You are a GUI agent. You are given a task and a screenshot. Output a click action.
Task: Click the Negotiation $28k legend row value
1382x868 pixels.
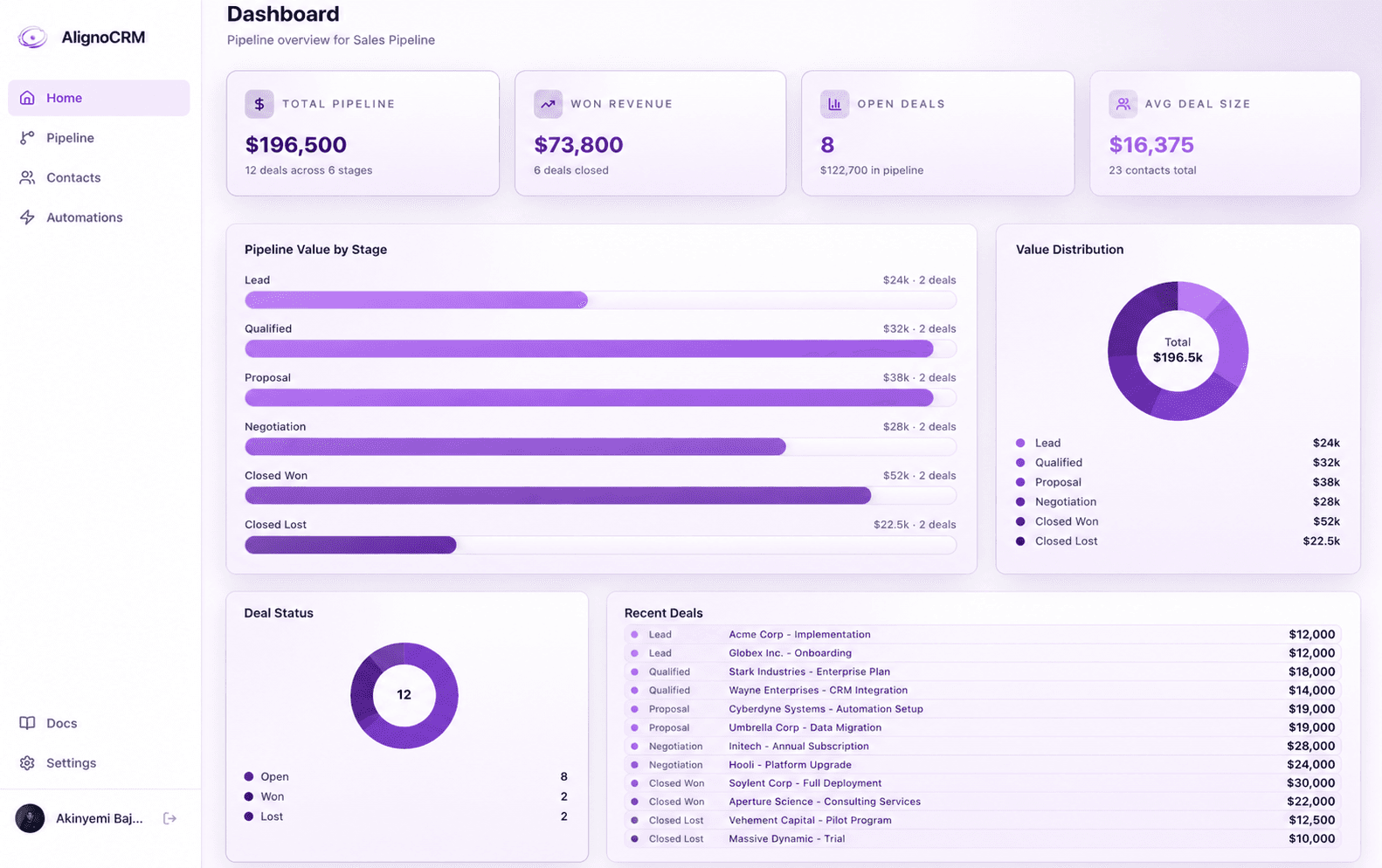pos(1326,502)
